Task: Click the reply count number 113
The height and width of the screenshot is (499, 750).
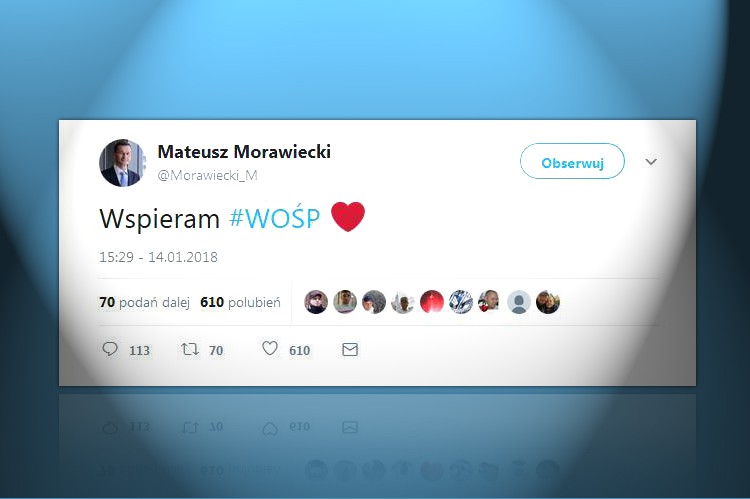Action: click(x=140, y=351)
